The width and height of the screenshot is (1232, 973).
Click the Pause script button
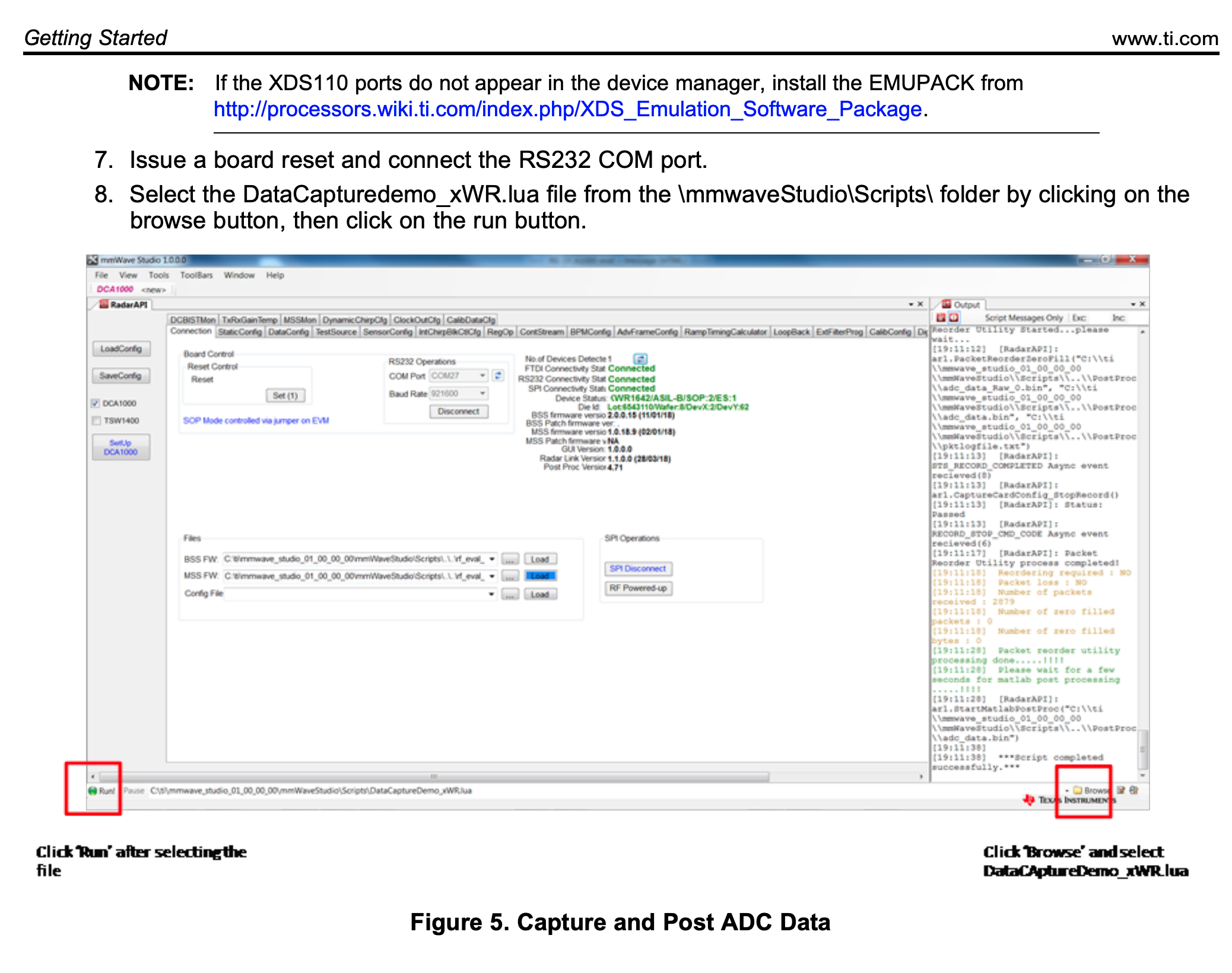(134, 790)
